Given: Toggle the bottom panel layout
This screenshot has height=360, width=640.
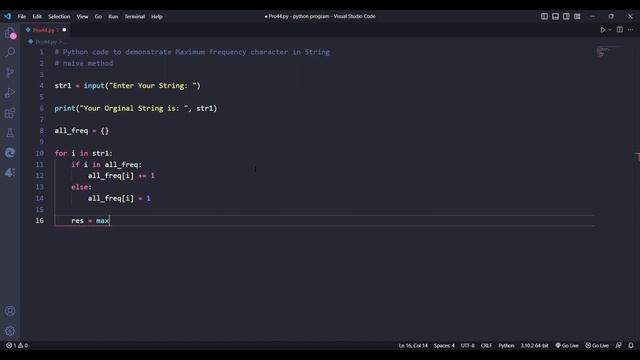Looking at the screenshot, I should tap(556, 16).
